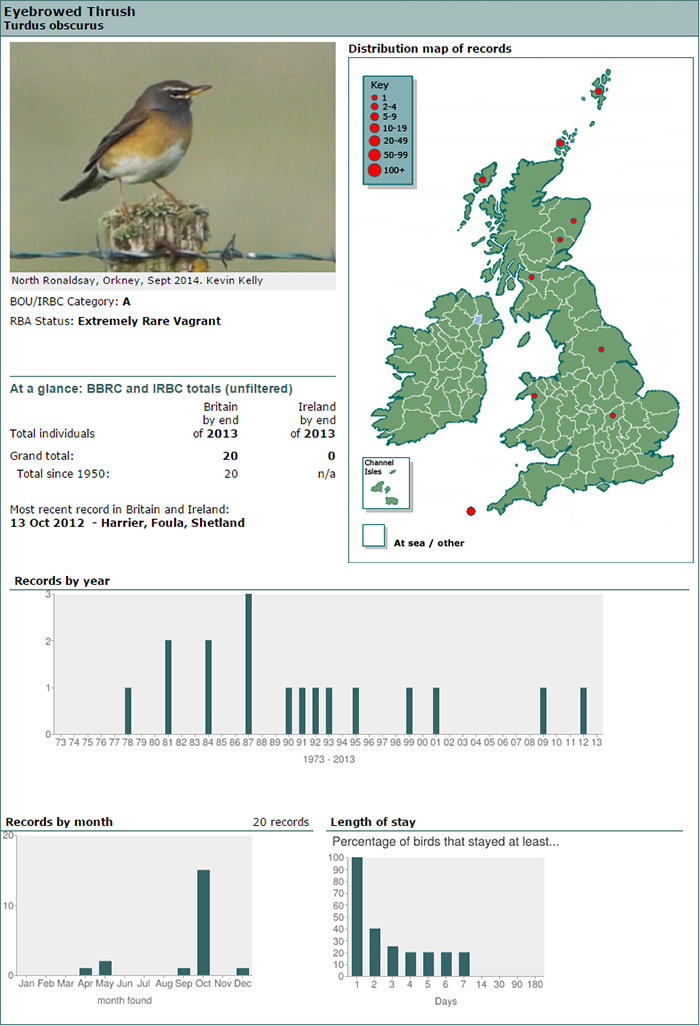Click the blue highlighted county in Northern Ireland
700x1026 pixels.
coord(478,319)
